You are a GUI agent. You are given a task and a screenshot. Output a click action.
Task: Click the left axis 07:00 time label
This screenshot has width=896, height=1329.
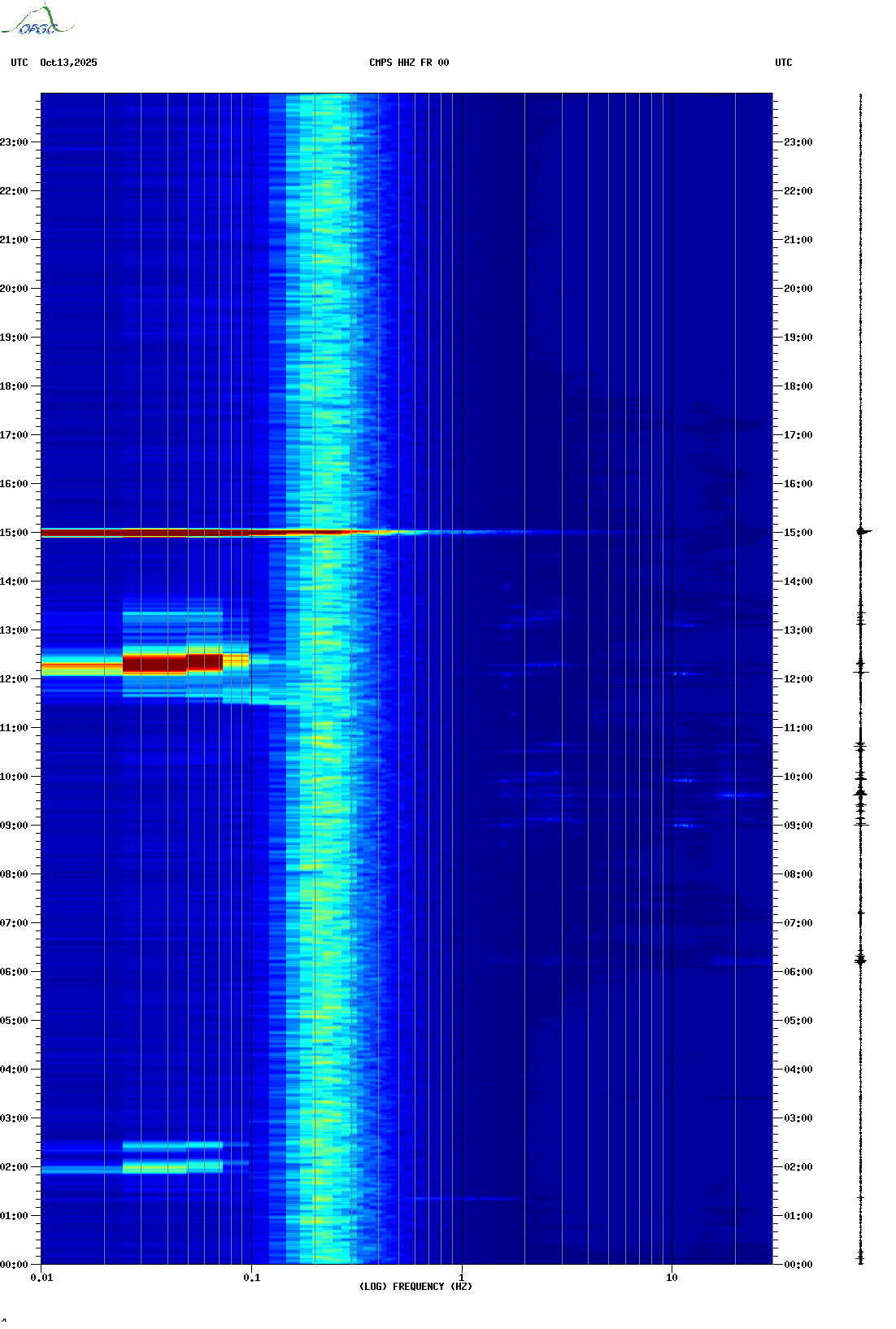[14, 923]
